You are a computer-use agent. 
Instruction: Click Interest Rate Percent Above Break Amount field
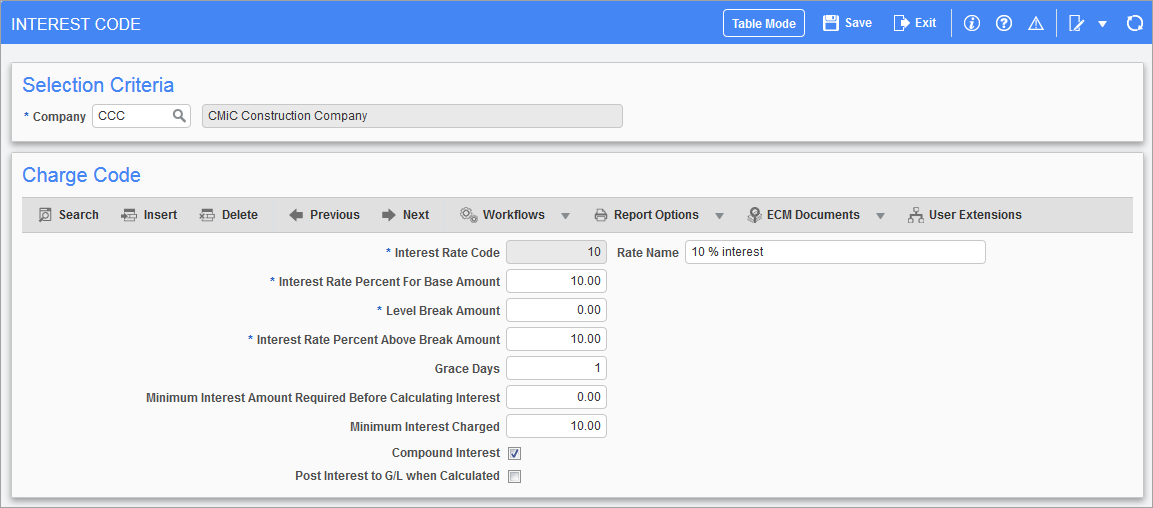(557, 339)
